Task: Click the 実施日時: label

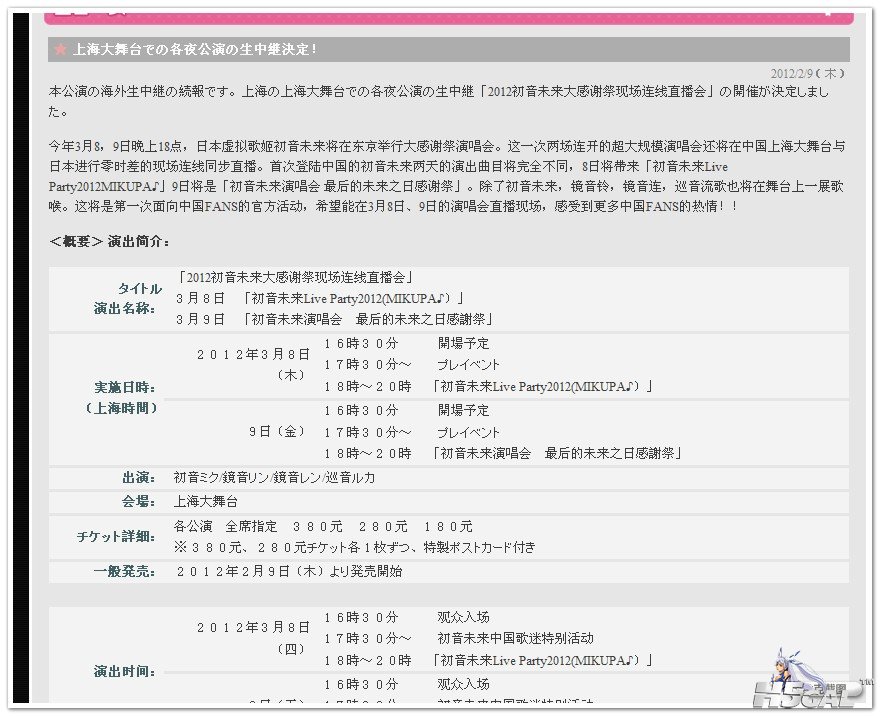Action: pyautogui.click(x=125, y=387)
